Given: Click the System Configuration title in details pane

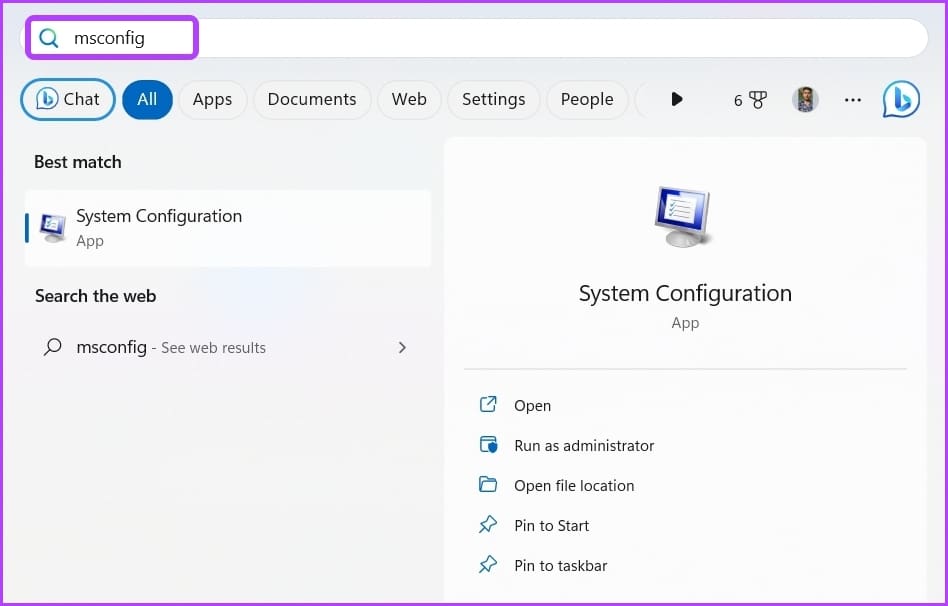Looking at the screenshot, I should tap(685, 293).
